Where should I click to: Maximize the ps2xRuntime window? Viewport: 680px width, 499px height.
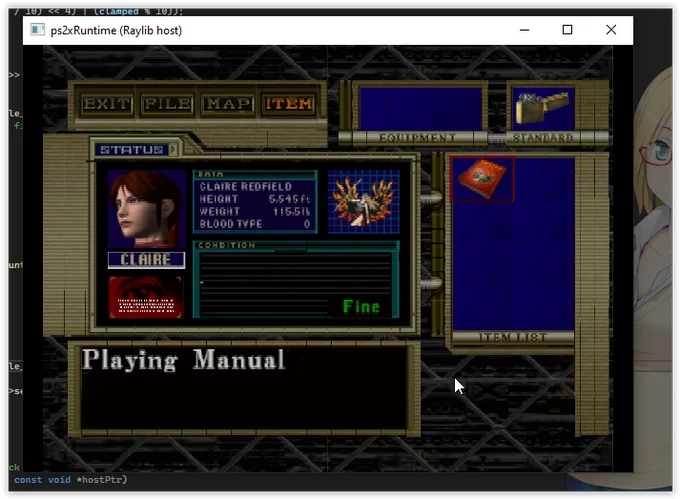[567, 30]
